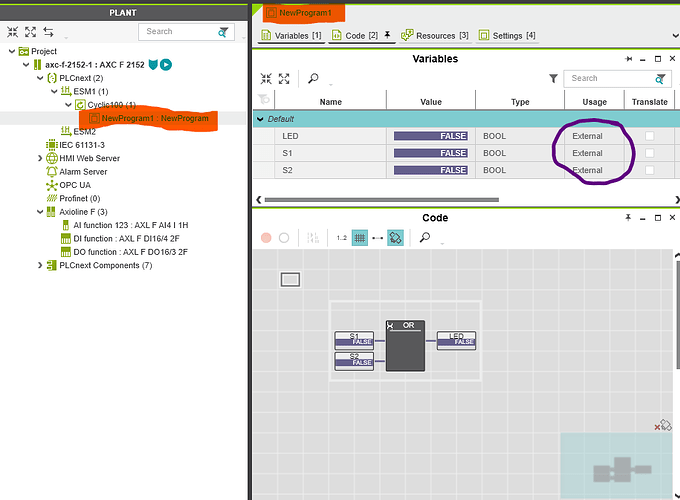Click the Variables column tag icon

pos(264,100)
